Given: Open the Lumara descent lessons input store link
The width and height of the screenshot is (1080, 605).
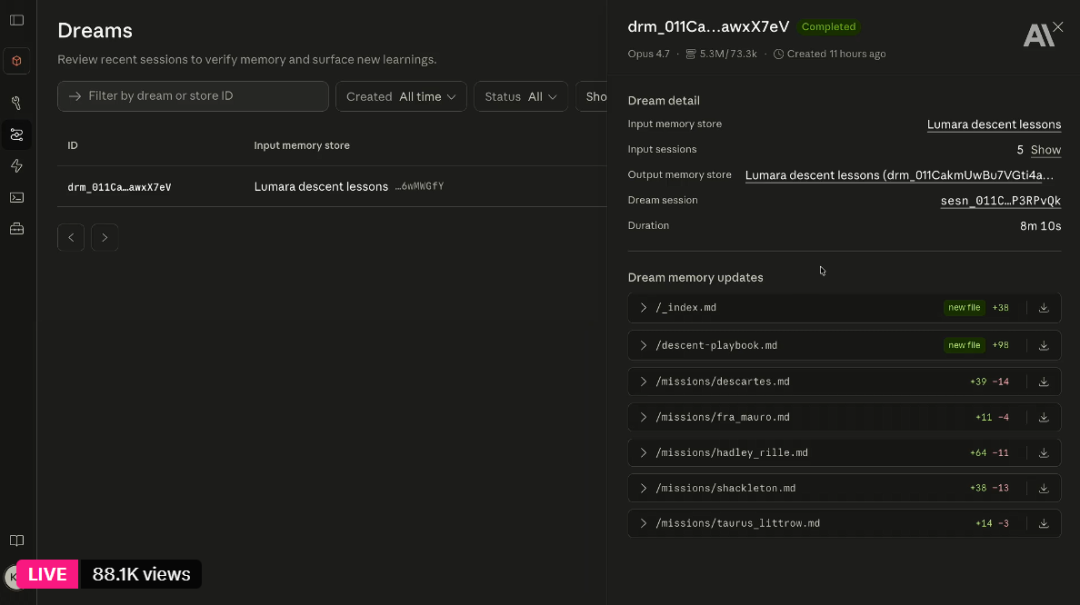Looking at the screenshot, I should (993, 125).
